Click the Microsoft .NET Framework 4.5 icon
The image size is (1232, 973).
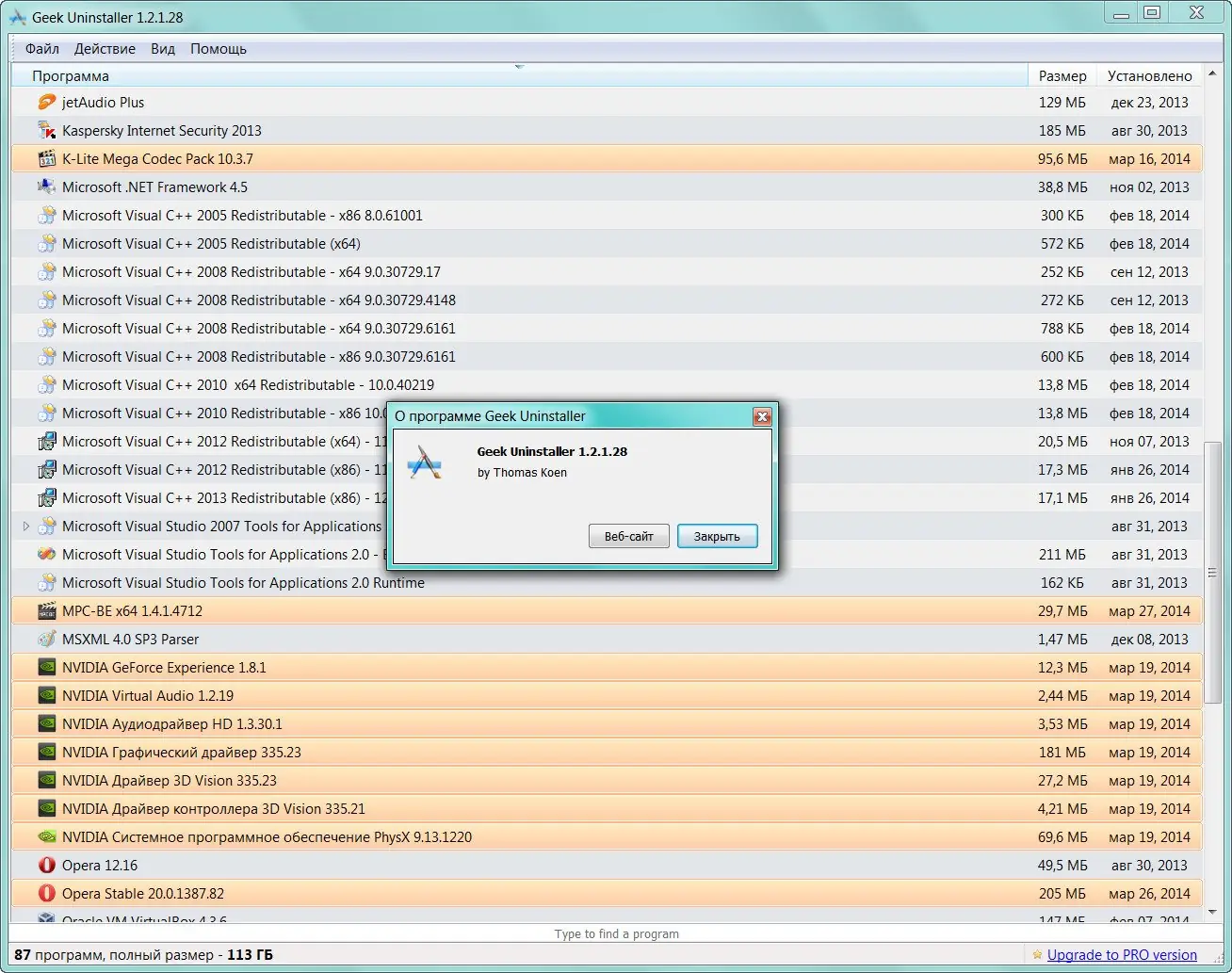[x=46, y=186]
